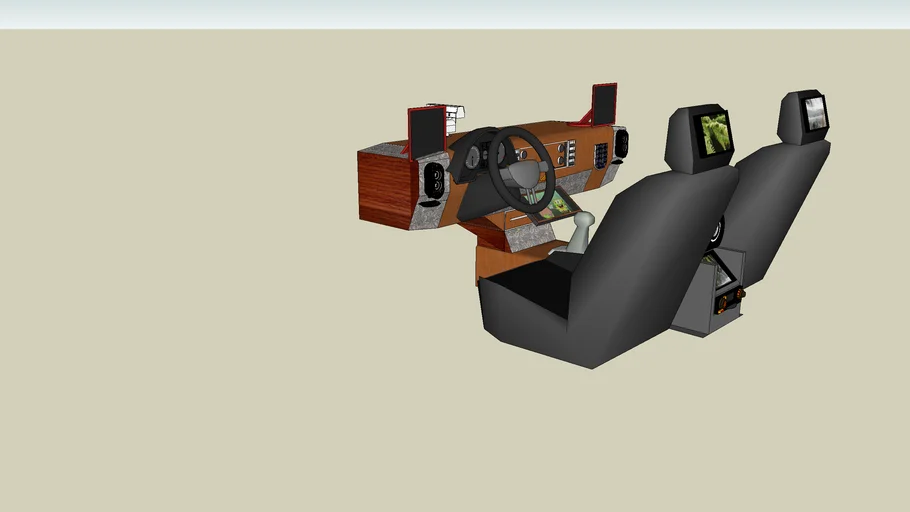Click the right red-framed dashboard monitor
The image size is (910, 512).
point(604,103)
